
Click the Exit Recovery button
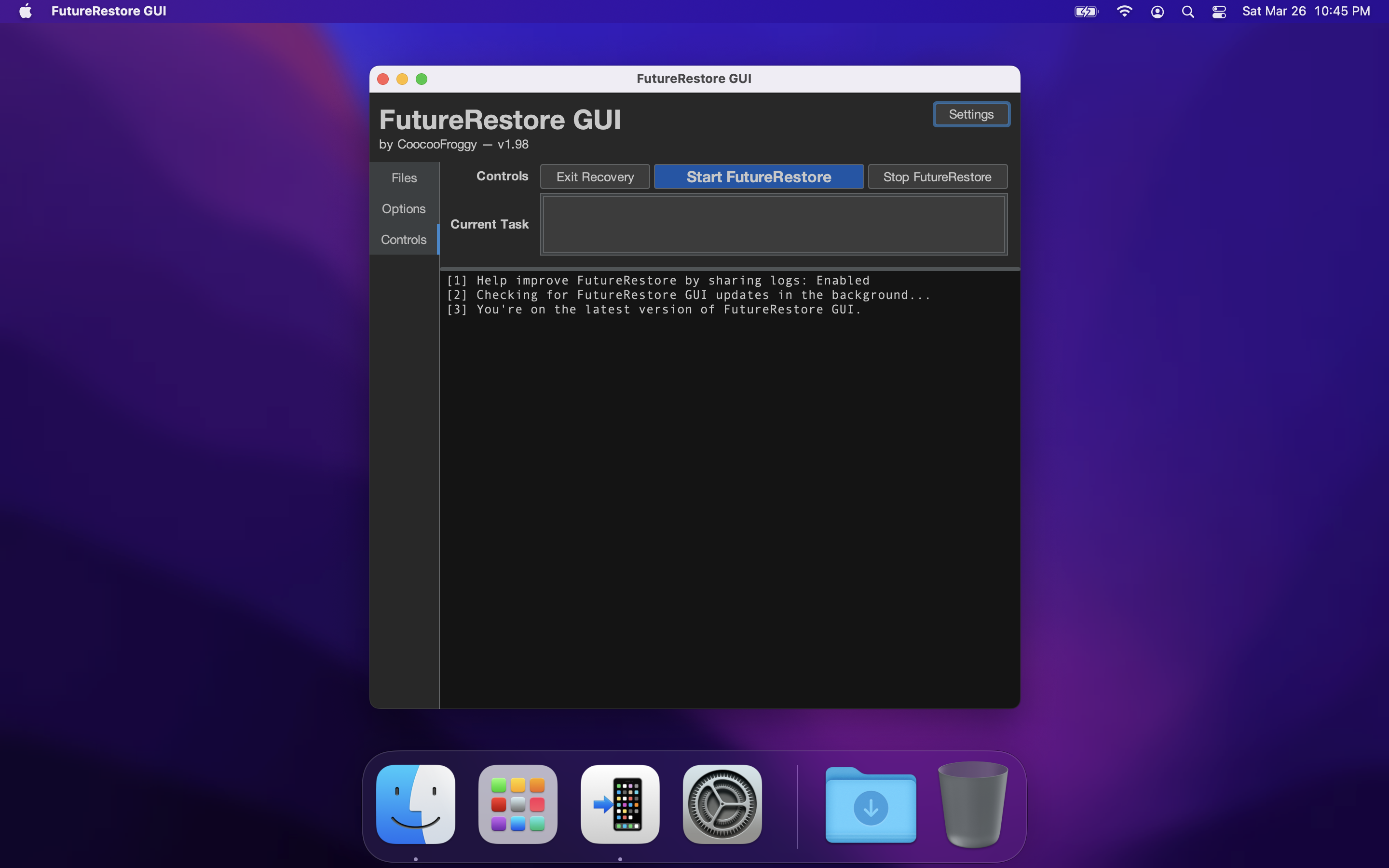595,177
